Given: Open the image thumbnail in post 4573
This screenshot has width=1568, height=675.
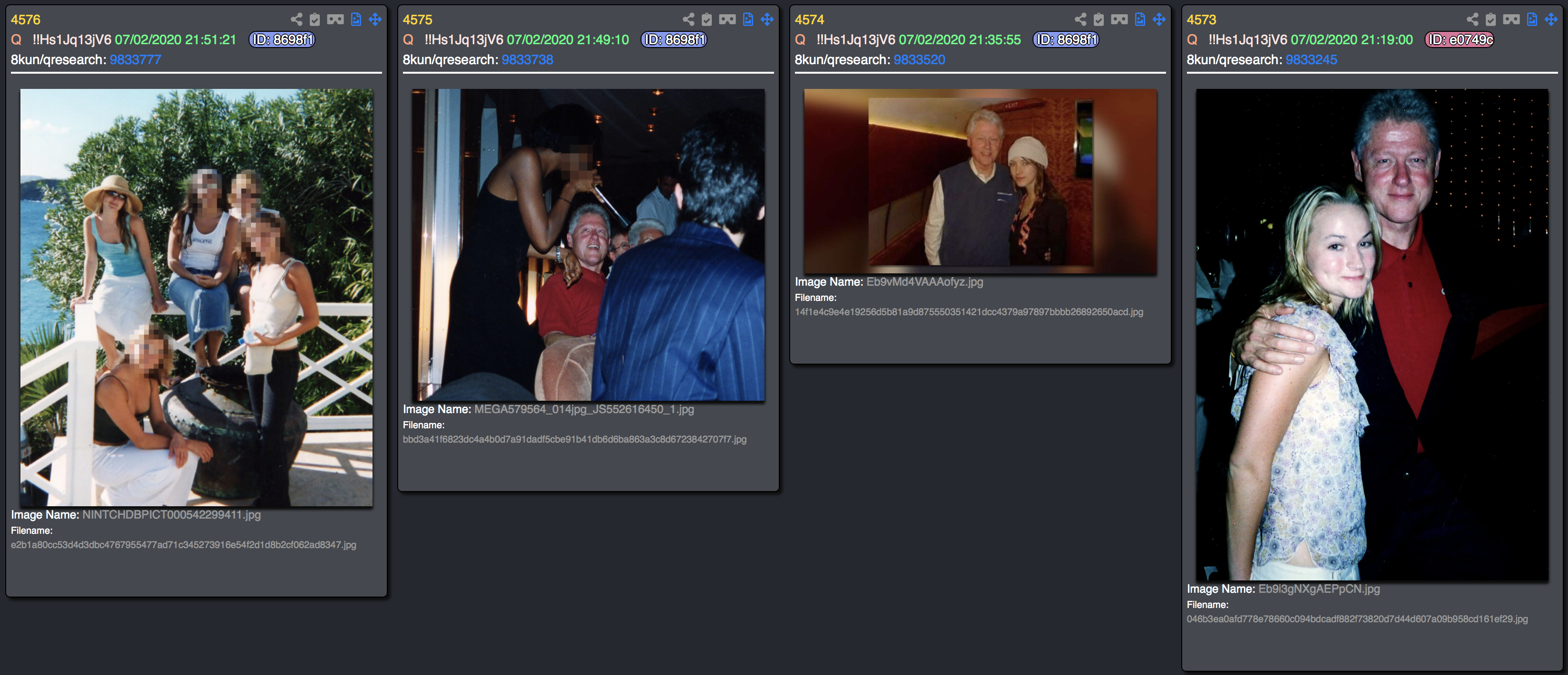Looking at the screenshot, I should click(1373, 335).
